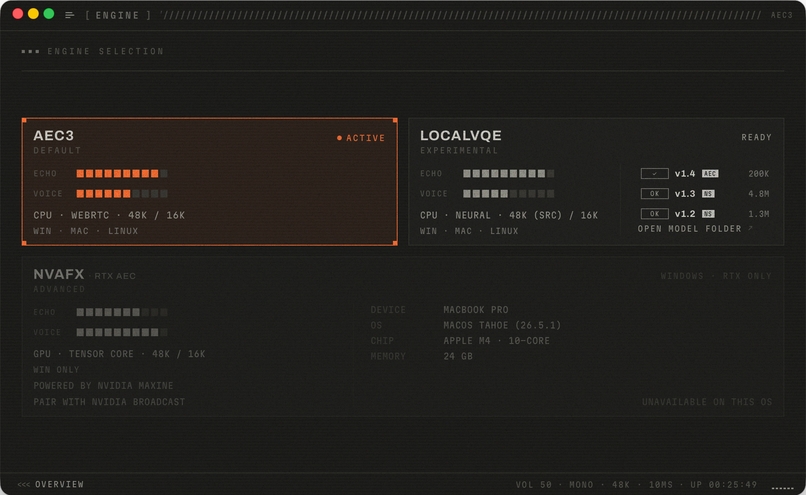806x495 pixels.
Task: Click "GPU · TENSOR CORE · 48K / 16K" text
Action: (119, 354)
